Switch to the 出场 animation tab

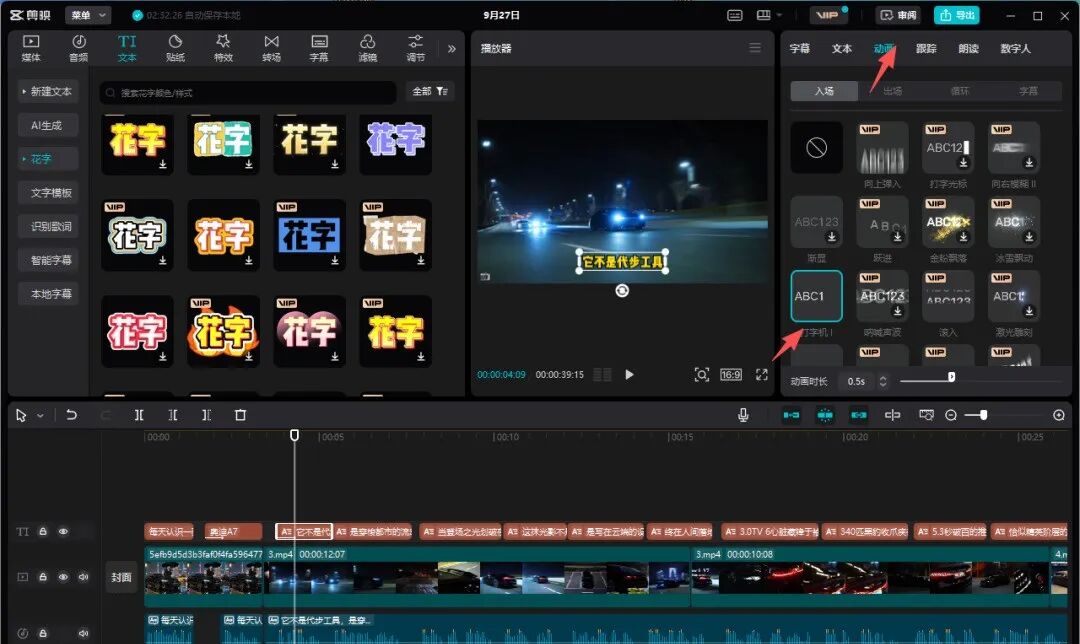(892, 91)
